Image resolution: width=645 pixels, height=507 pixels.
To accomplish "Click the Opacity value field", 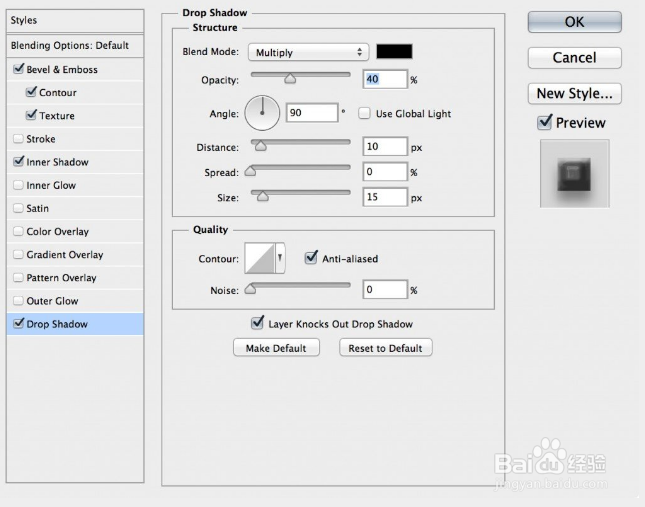I will 385,79.
